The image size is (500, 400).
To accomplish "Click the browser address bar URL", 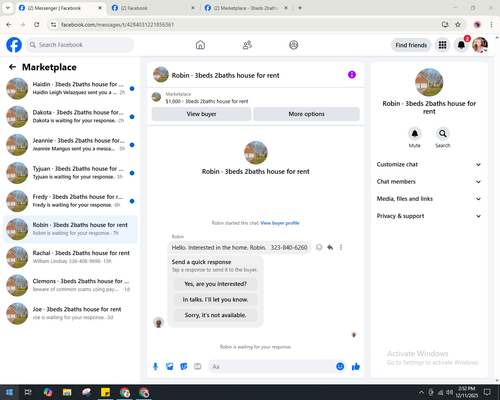I will 117,25.
